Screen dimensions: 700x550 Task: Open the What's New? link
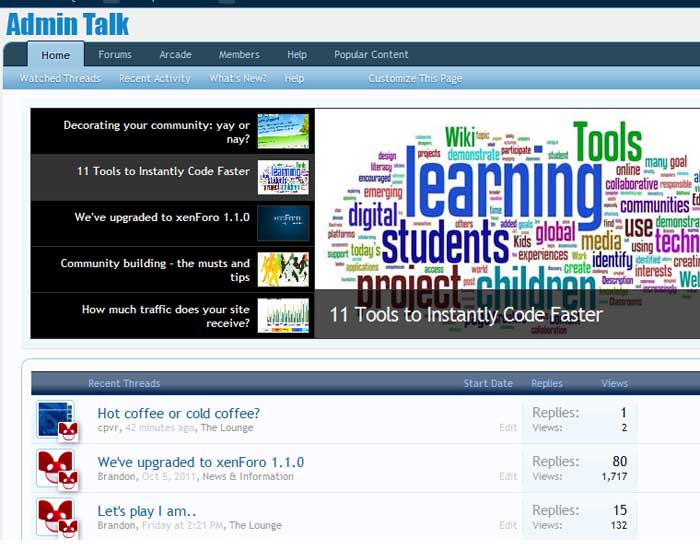pos(238,78)
